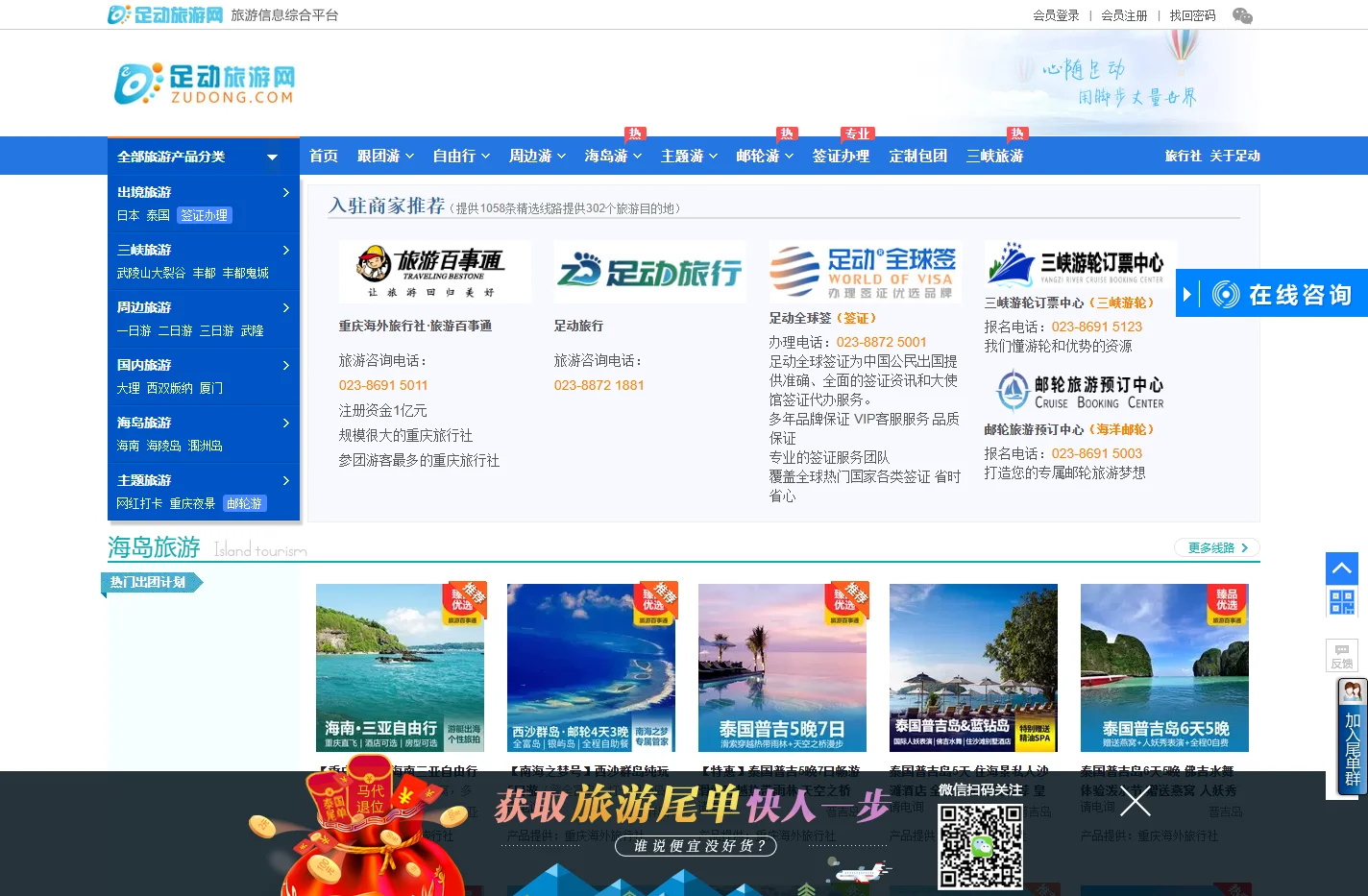This screenshot has height=896, width=1368.
Task: Open 周边游 dropdown in nav bar
Action: coord(537,156)
